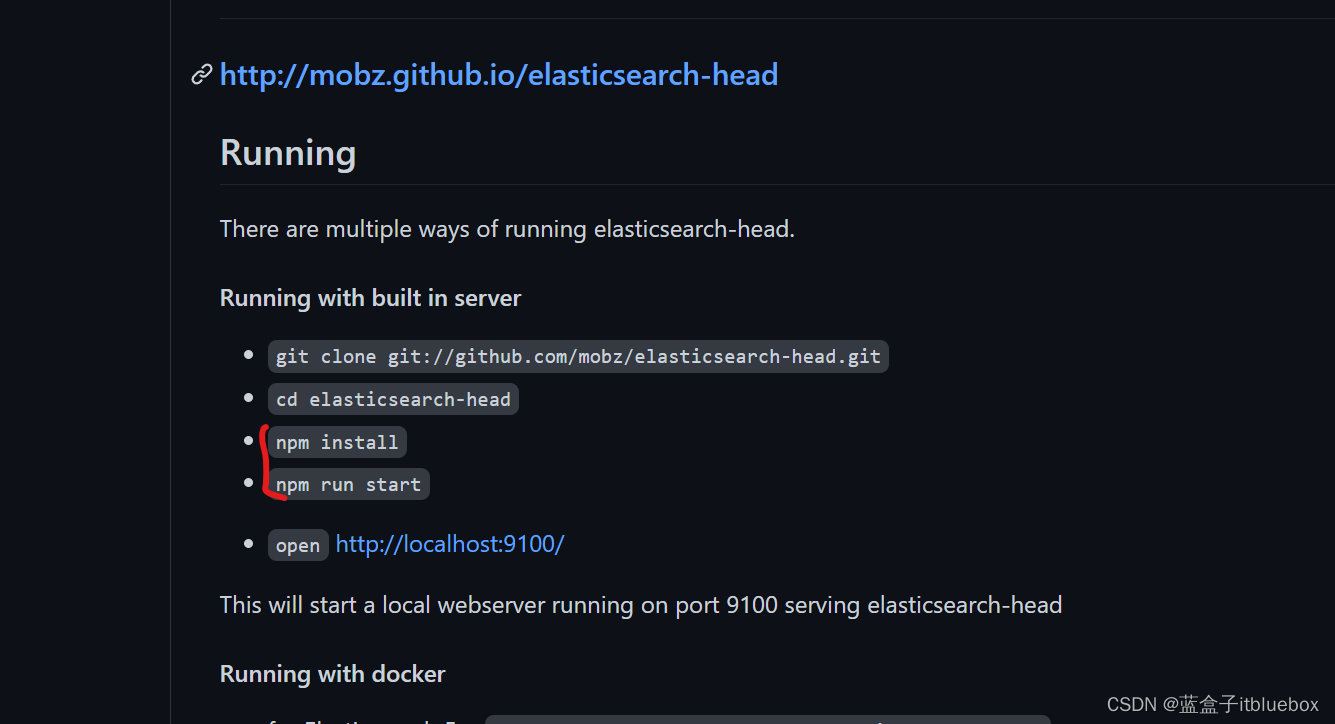Image resolution: width=1335 pixels, height=724 pixels.
Task: Click the bullet next to the "open" label
Action: click(249, 543)
